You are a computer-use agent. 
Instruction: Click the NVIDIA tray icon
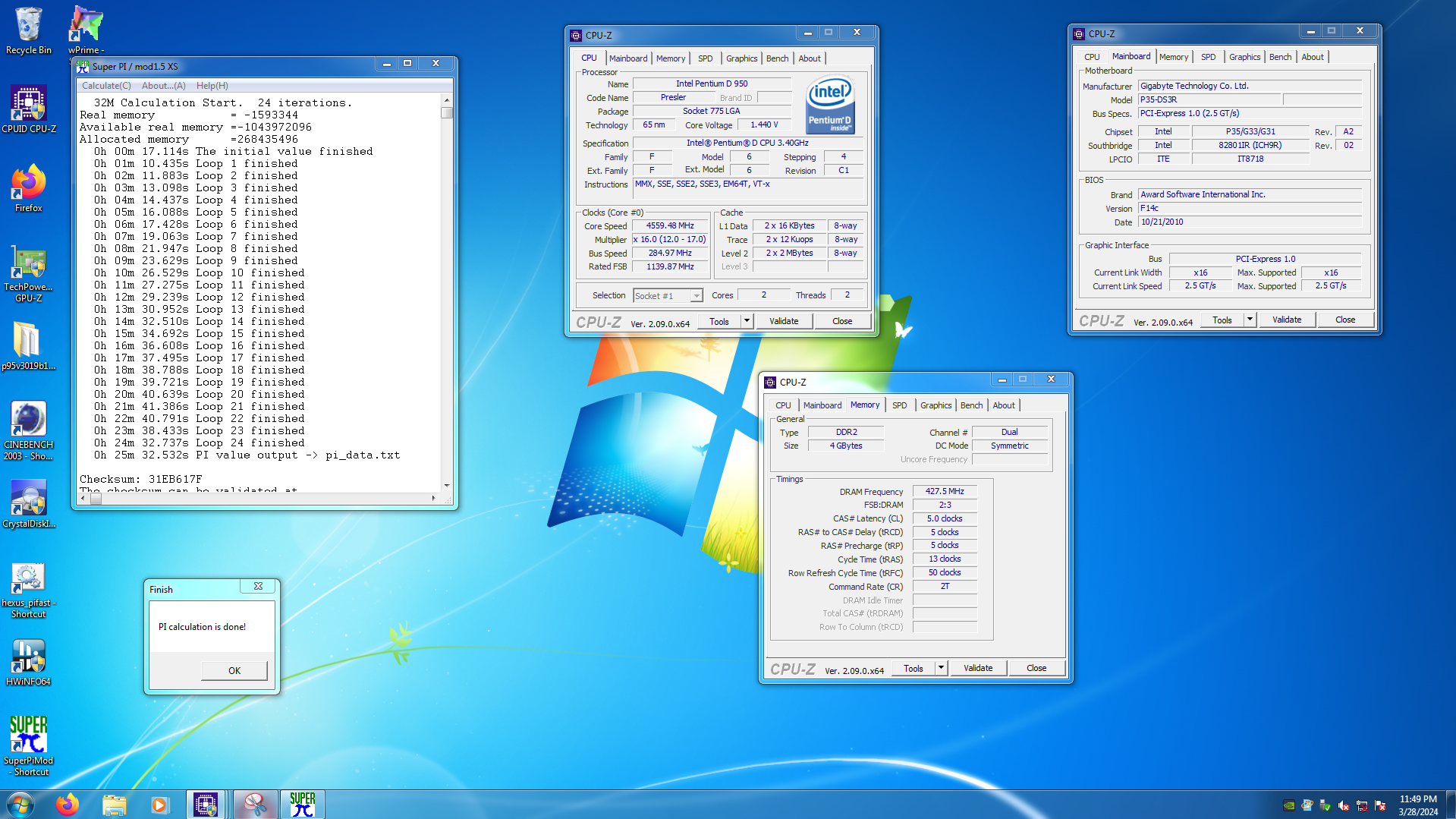[1289, 805]
